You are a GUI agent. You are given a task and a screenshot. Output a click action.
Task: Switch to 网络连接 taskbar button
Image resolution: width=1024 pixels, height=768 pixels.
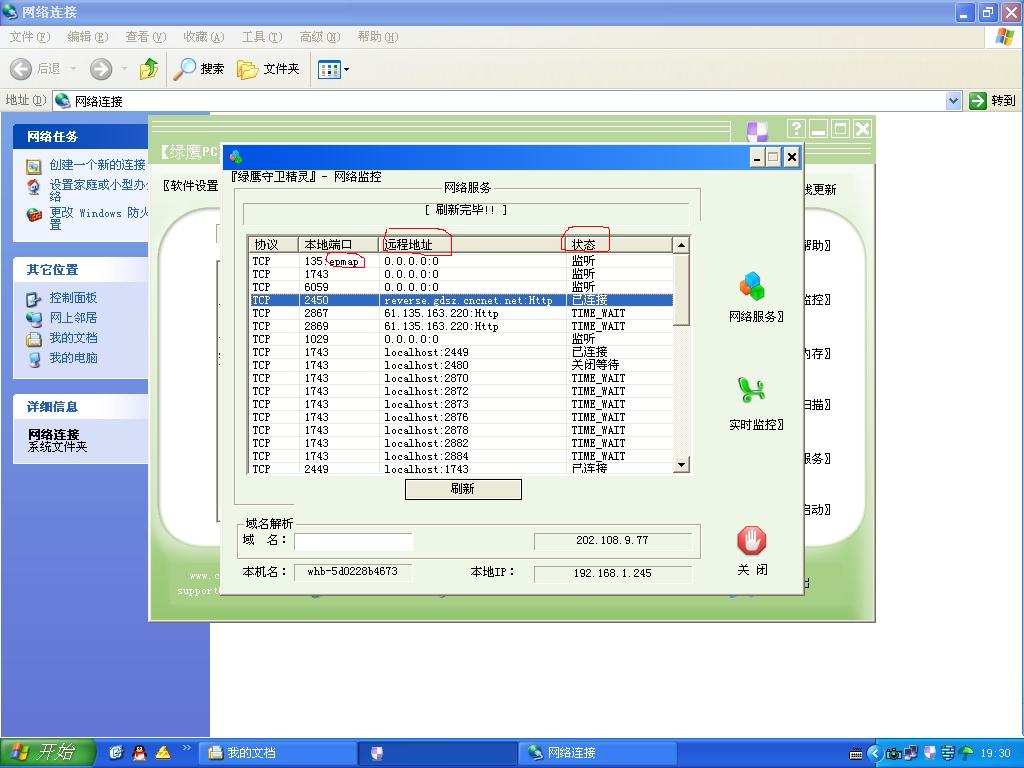(597, 753)
